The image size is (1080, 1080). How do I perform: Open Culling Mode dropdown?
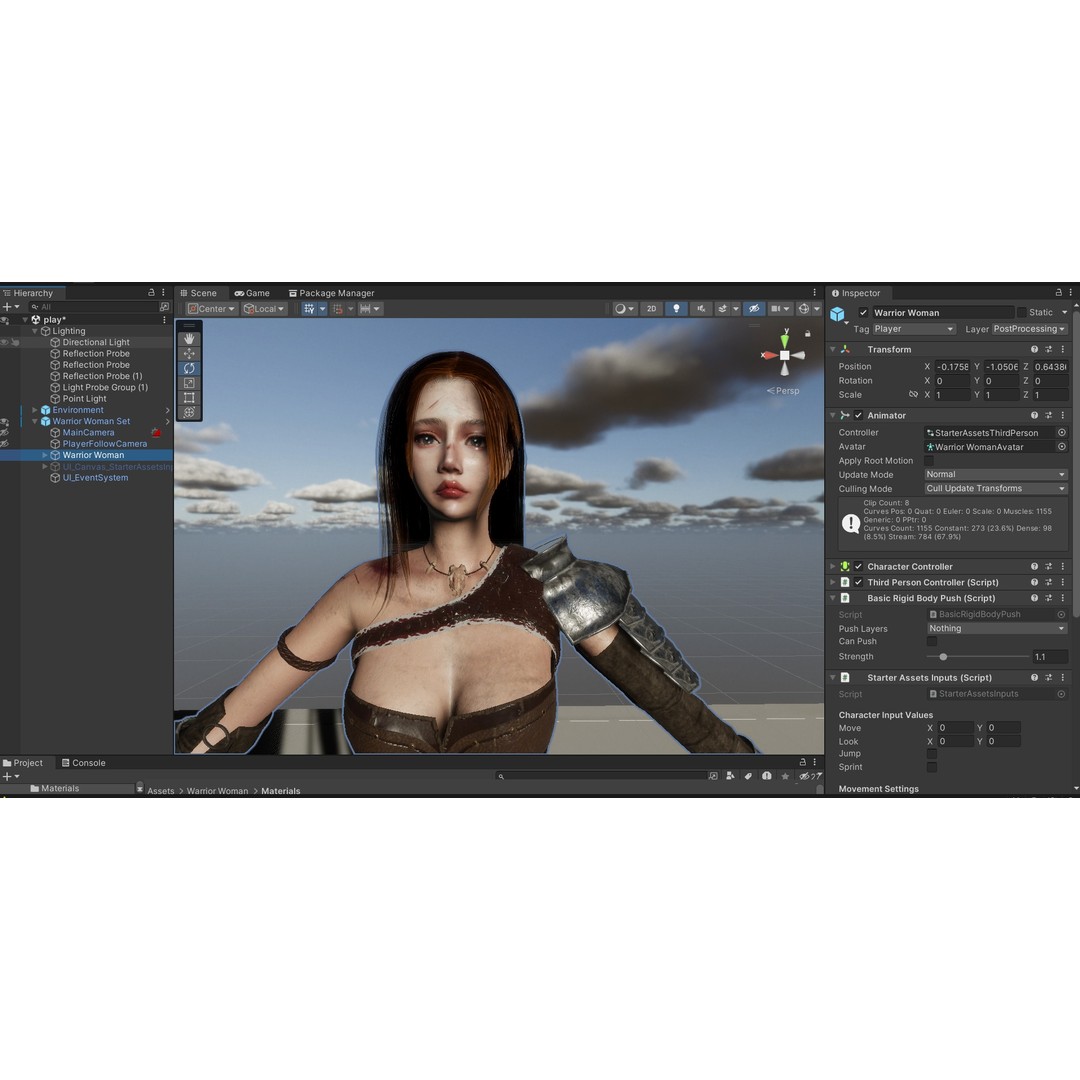[x=996, y=488]
